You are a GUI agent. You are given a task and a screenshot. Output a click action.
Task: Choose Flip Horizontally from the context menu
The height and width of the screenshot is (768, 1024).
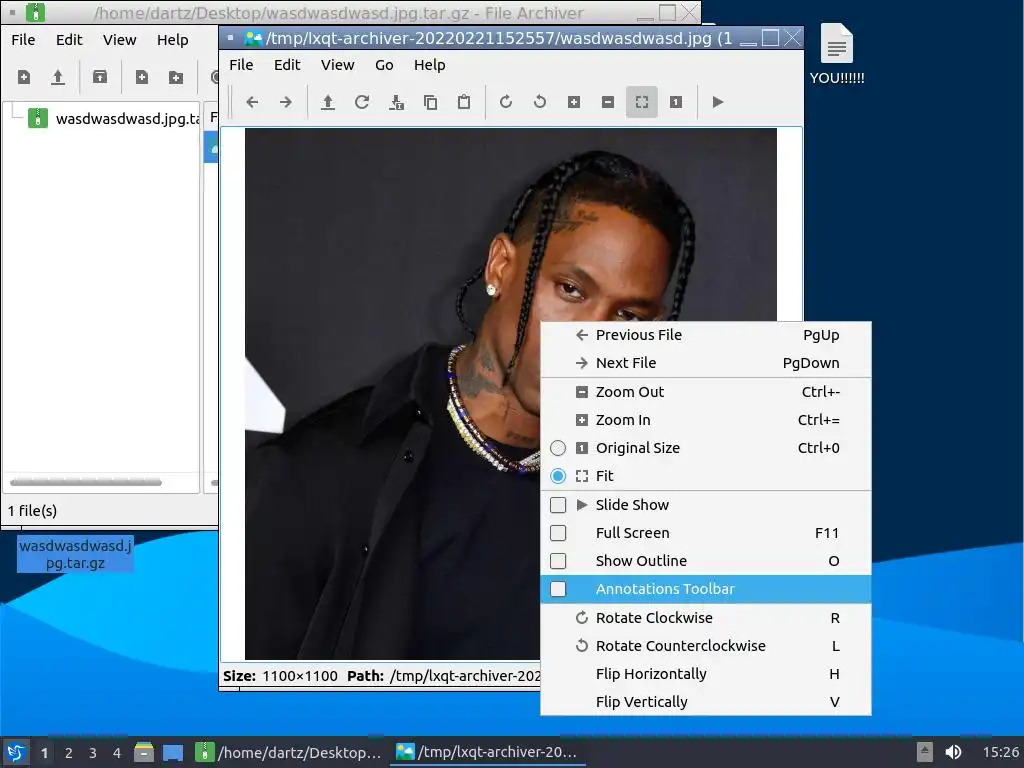click(706, 674)
